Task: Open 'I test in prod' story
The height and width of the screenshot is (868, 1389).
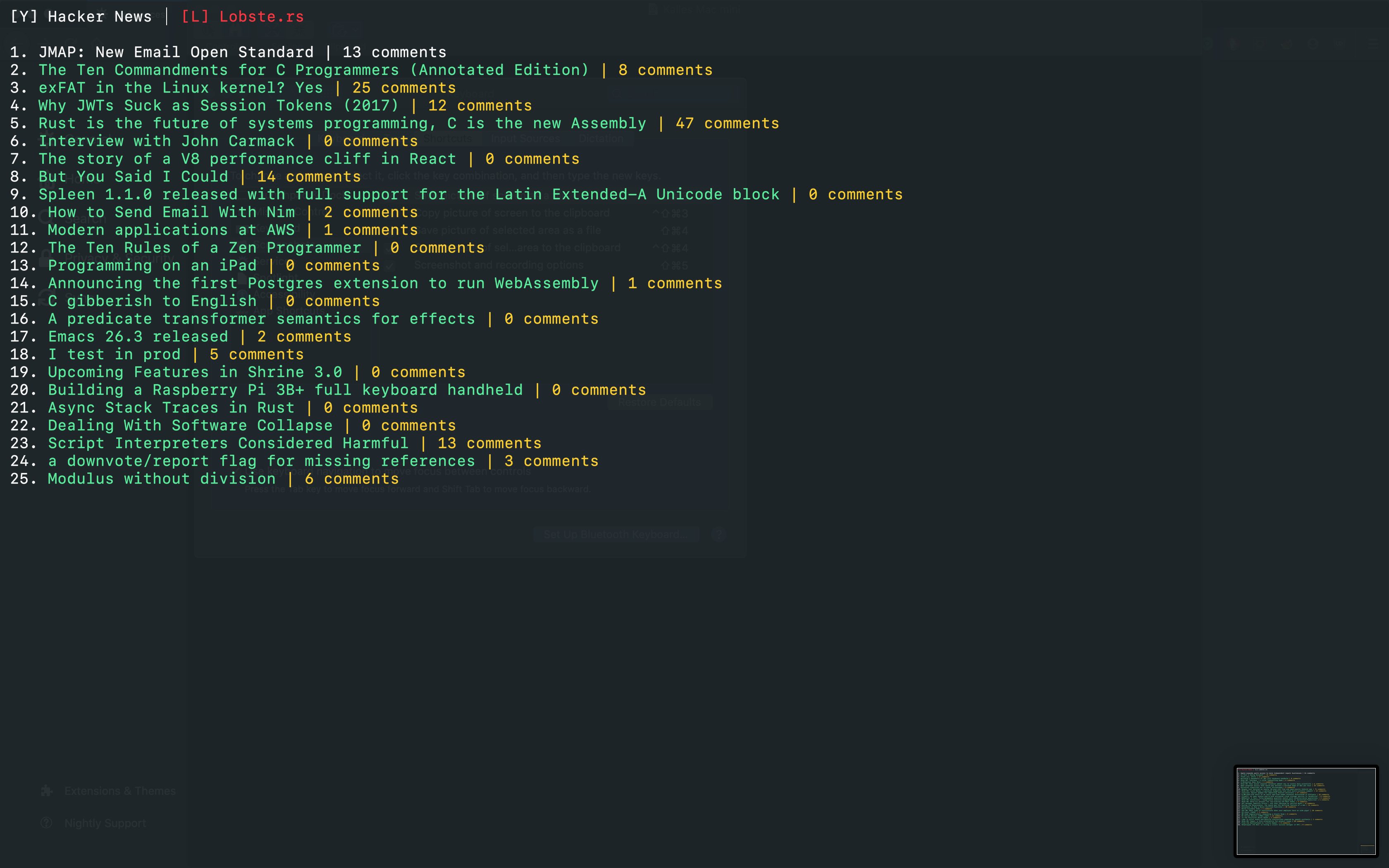Action: pos(114,355)
